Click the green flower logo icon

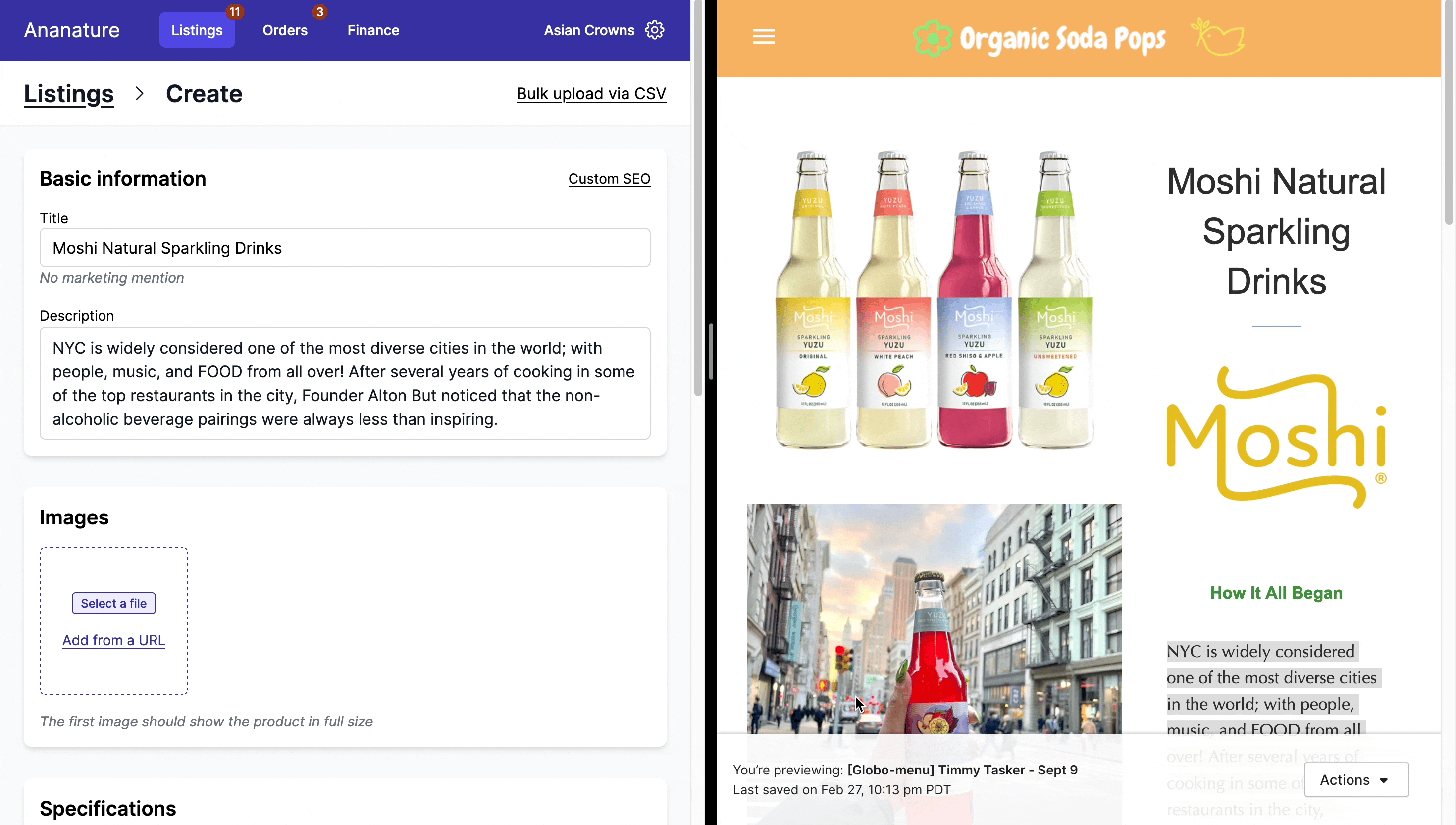[x=932, y=38]
